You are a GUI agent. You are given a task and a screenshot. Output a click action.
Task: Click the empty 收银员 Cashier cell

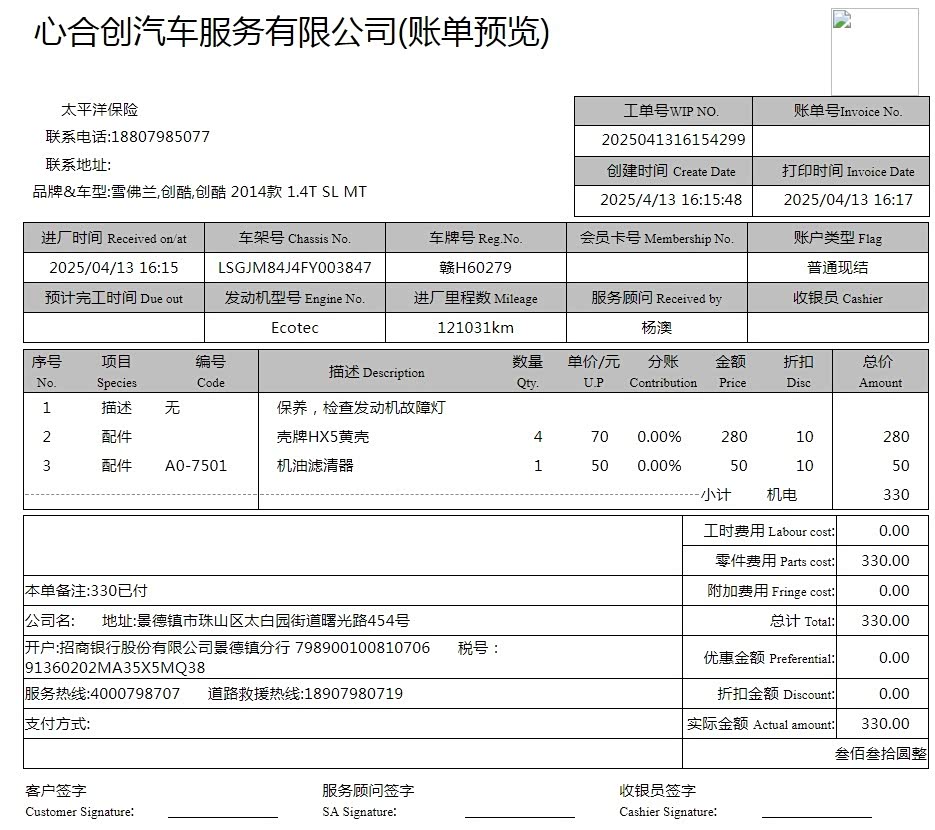click(837, 327)
